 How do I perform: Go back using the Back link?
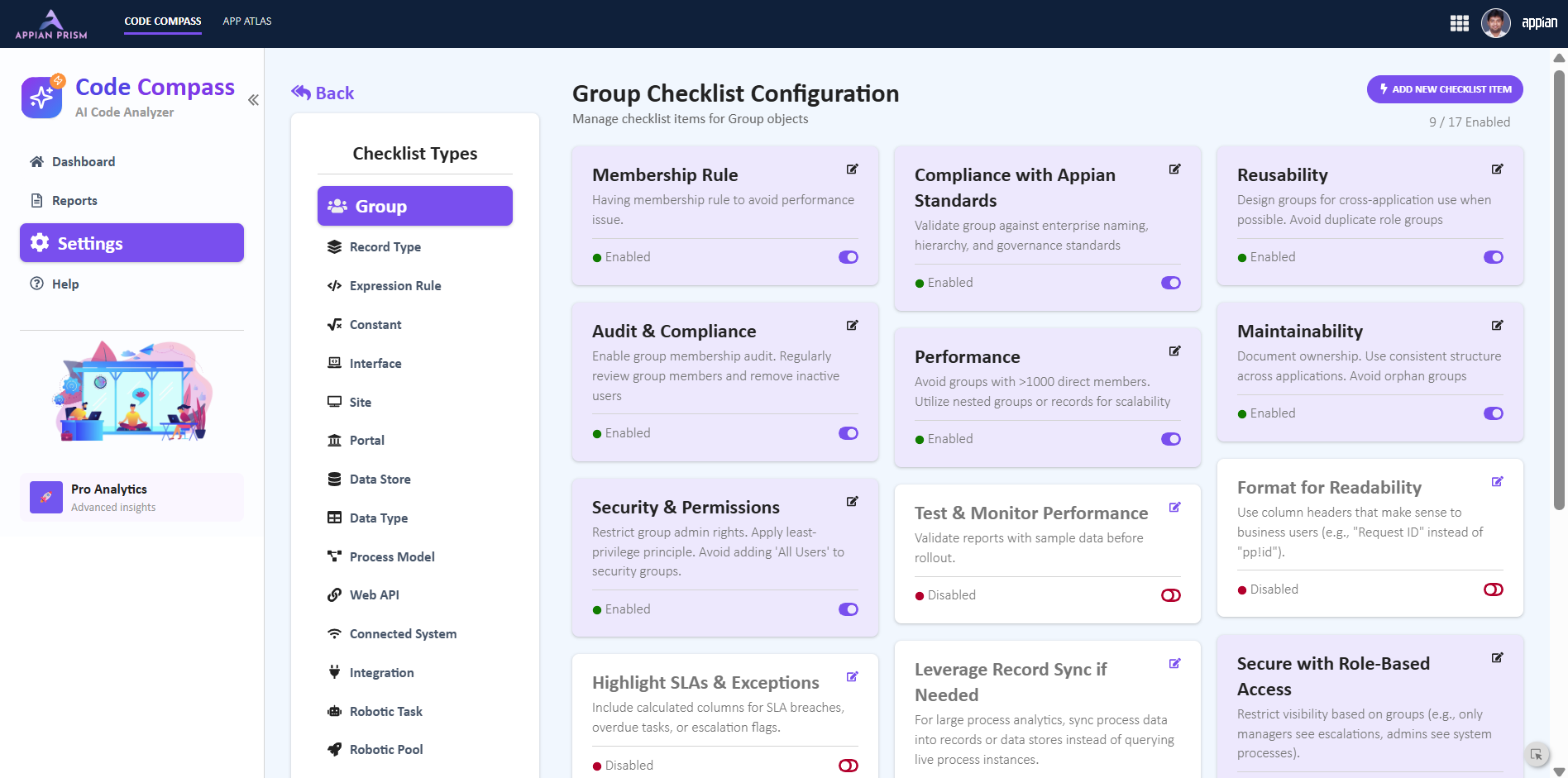tap(323, 93)
